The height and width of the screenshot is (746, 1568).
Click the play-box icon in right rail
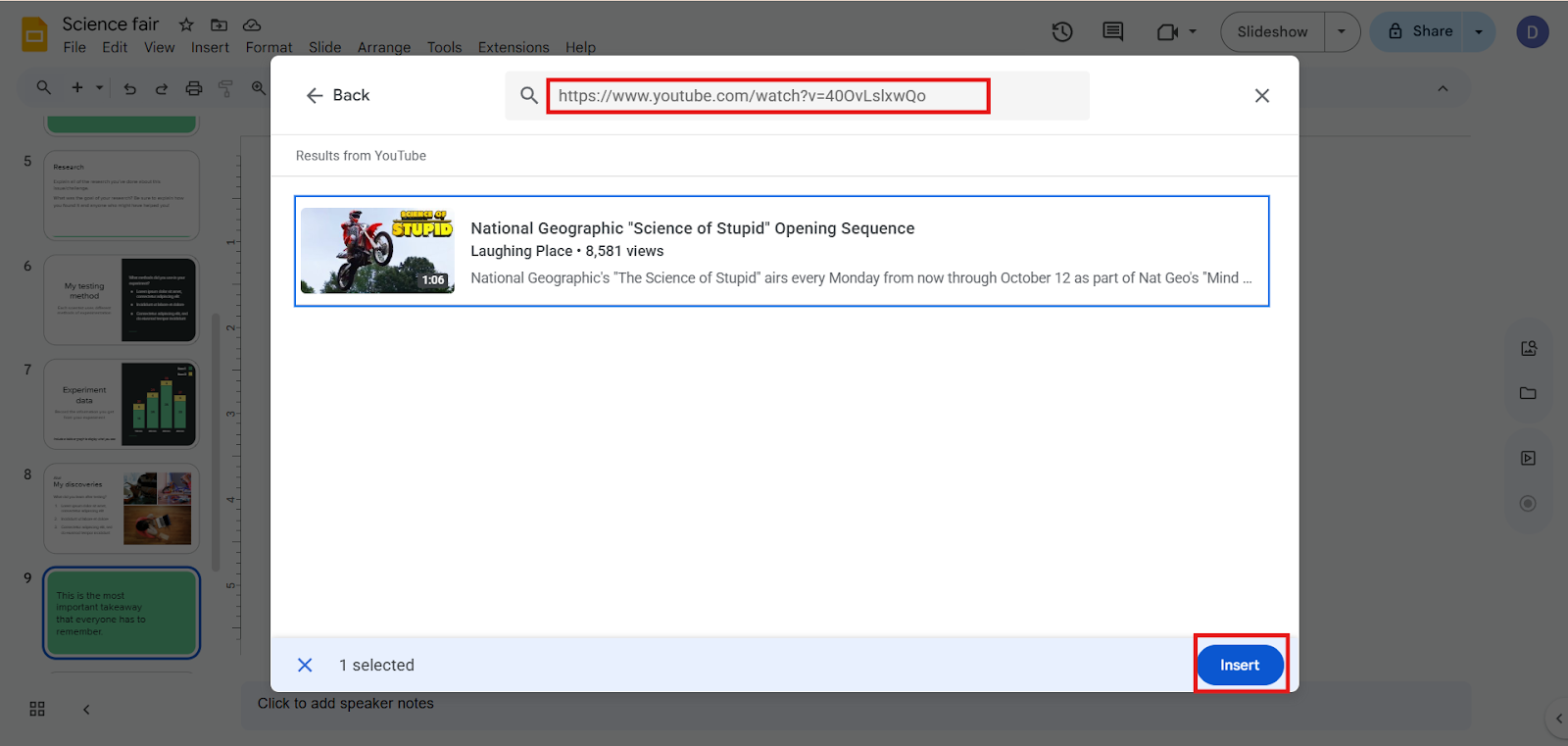pos(1529,458)
